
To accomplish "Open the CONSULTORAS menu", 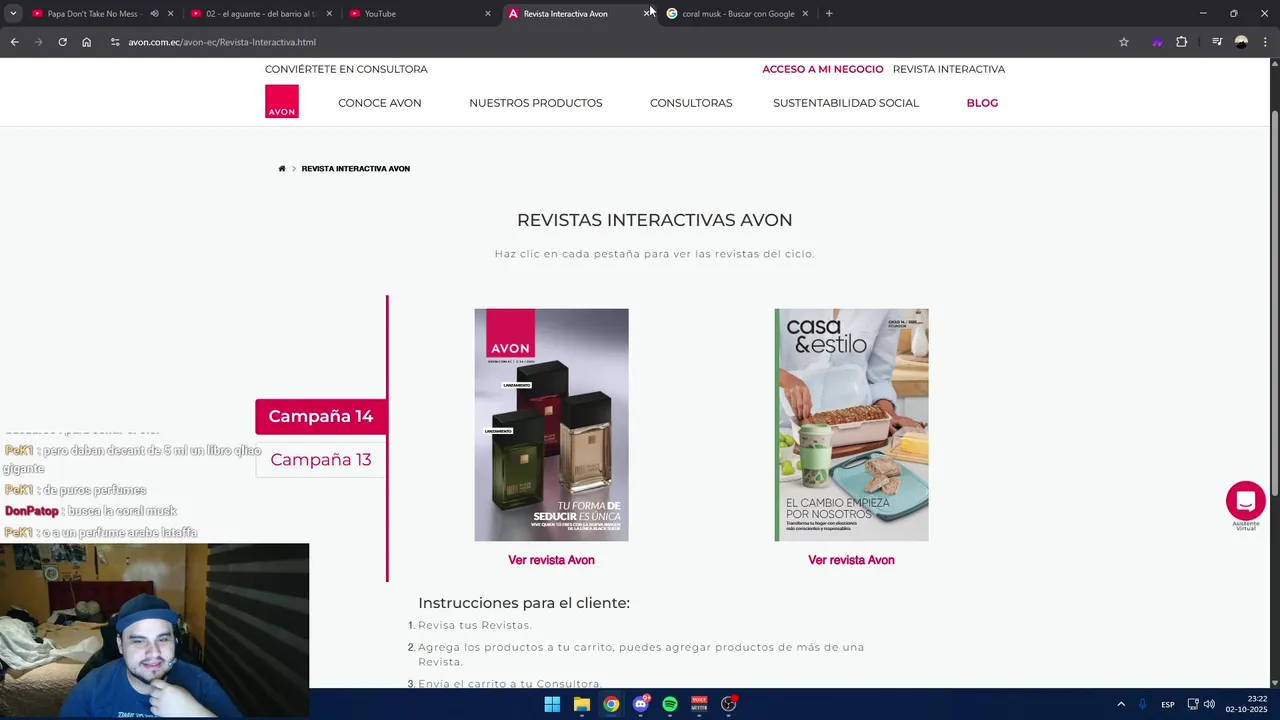I will (691, 103).
